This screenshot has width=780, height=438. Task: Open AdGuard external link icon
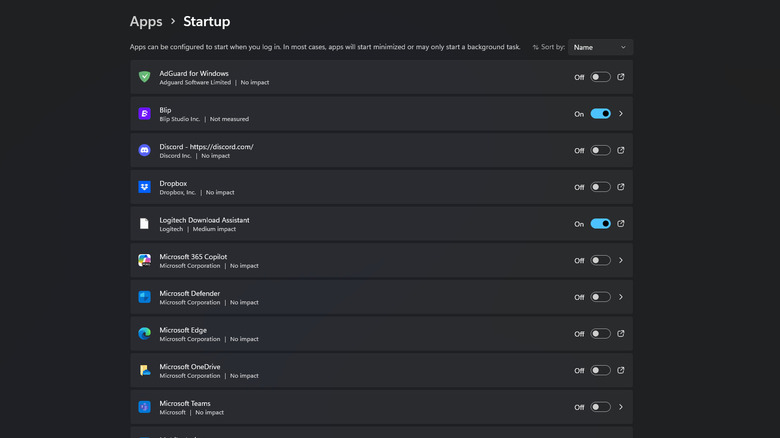[621, 77]
